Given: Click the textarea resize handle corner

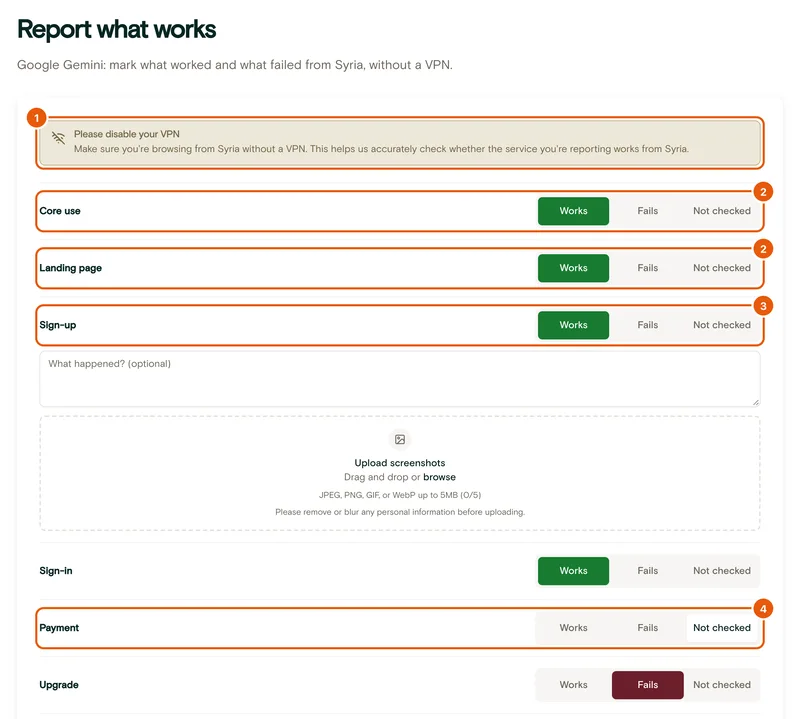Looking at the screenshot, I should pyautogui.click(x=756, y=402).
